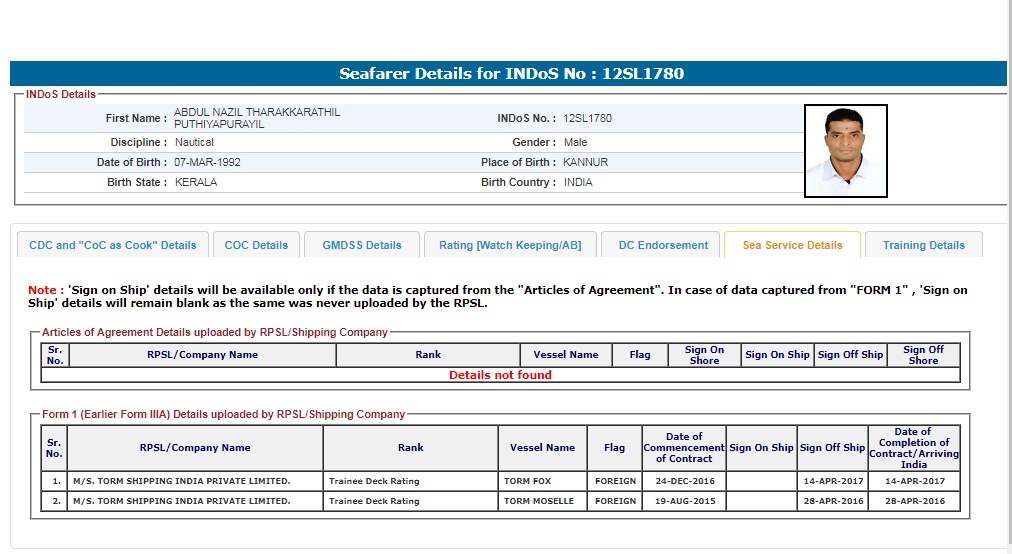Viewport: 1012px width, 554px height.
Task: Click the Date of Commencement of Contract header
Action: tap(684, 447)
